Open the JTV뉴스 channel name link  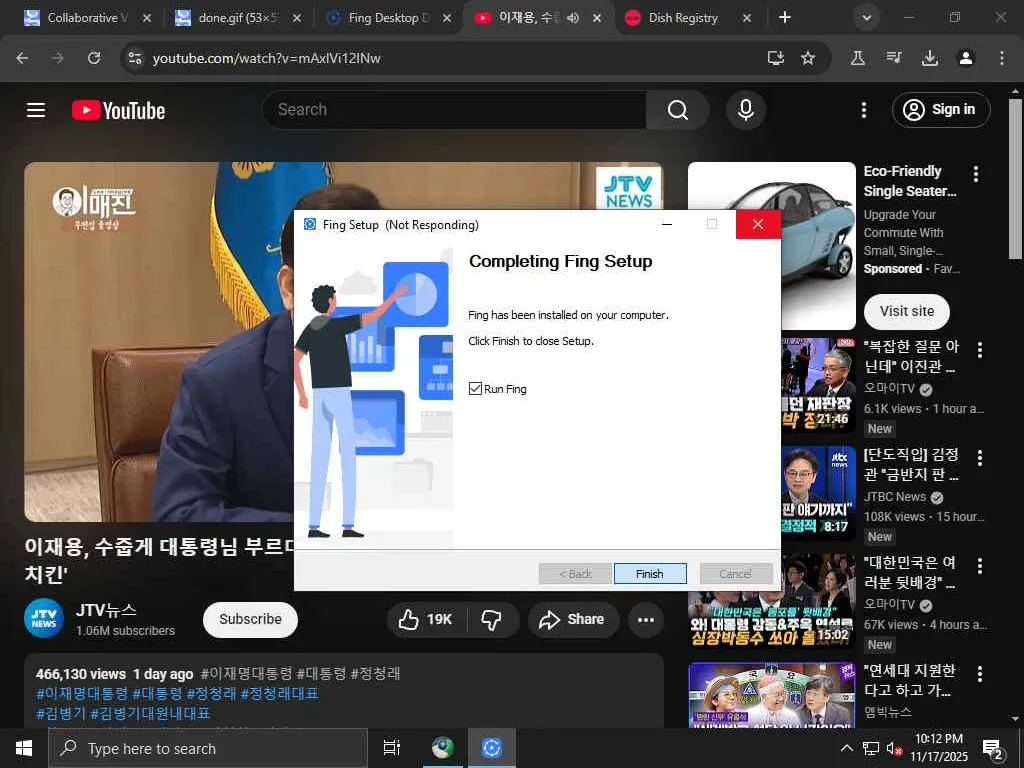click(x=106, y=610)
